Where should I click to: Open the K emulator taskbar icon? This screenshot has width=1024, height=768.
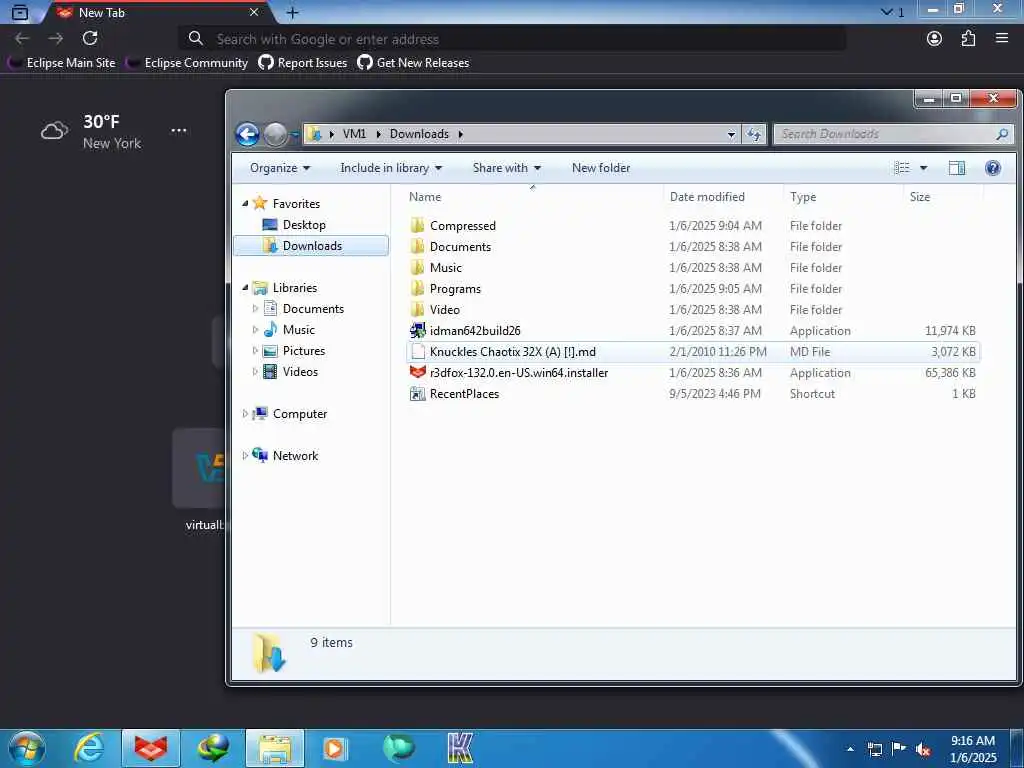pyautogui.click(x=460, y=748)
